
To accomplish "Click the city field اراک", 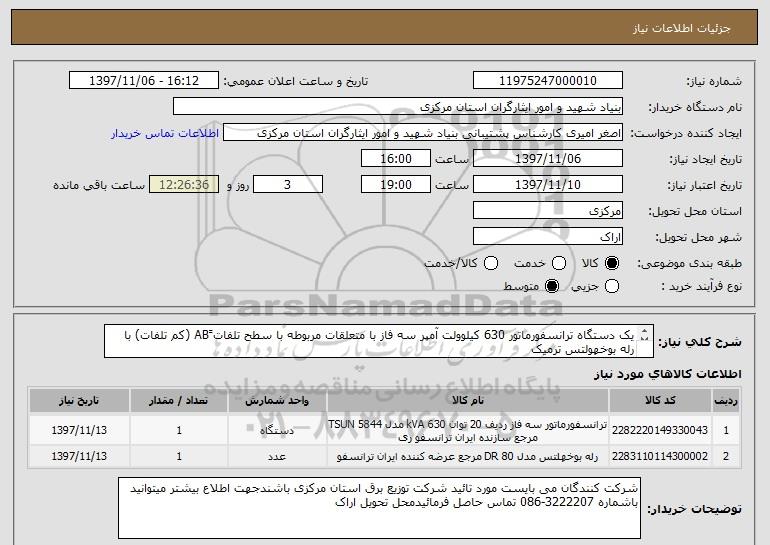I will (548, 237).
